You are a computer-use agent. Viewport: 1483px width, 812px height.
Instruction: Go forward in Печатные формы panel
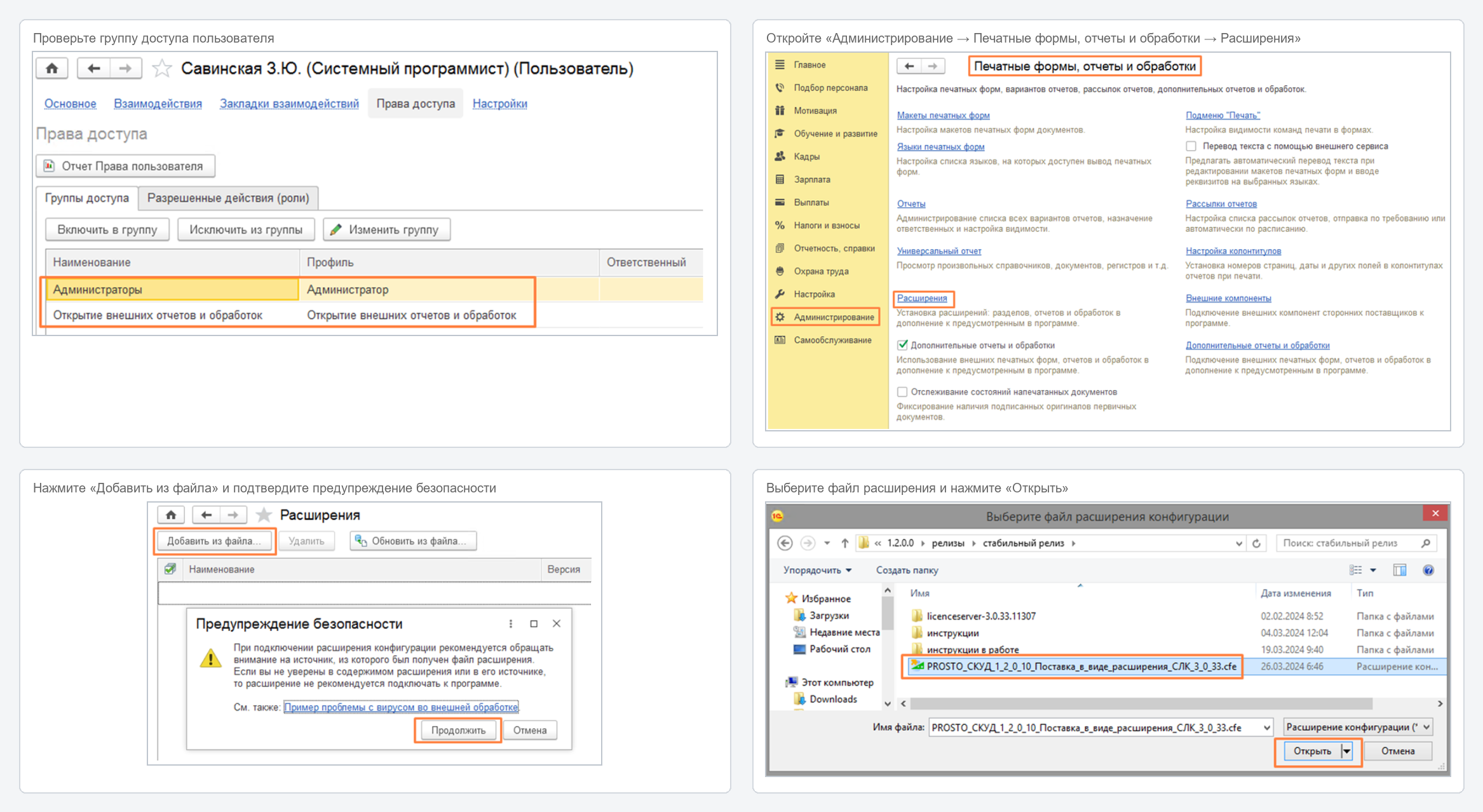tap(933, 66)
